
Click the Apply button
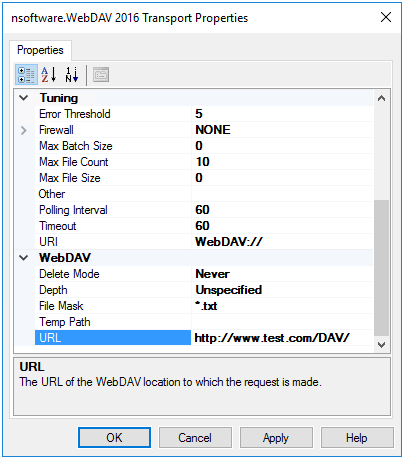(276, 438)
